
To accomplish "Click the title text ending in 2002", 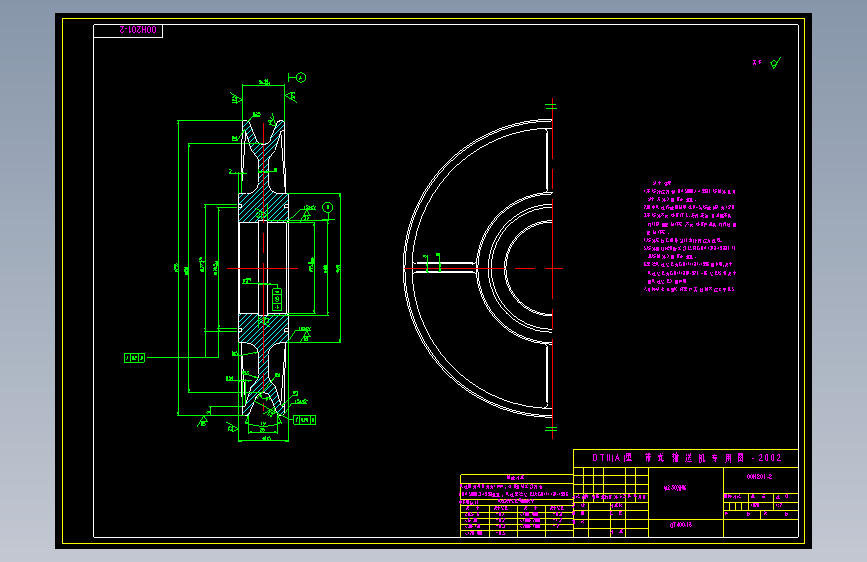I will point(687,458).
